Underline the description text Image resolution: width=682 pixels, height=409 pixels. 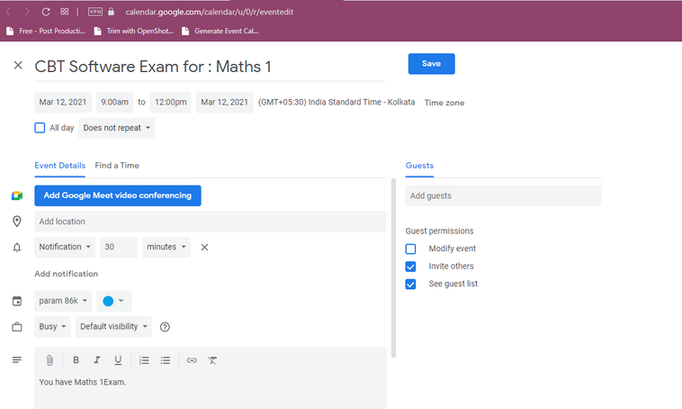click(x=118, y=360)
